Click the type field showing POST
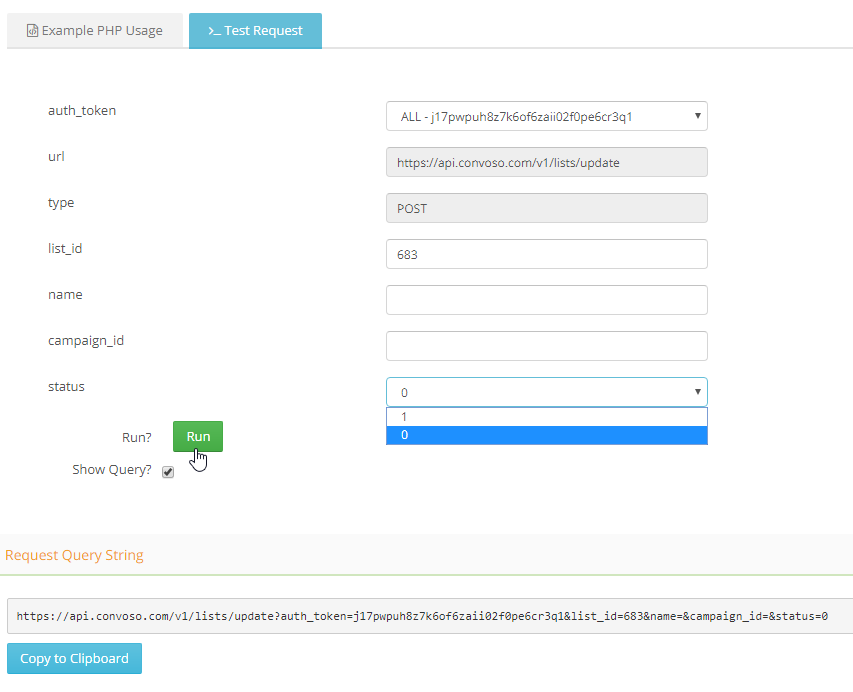853x692 pixels. 546,208
